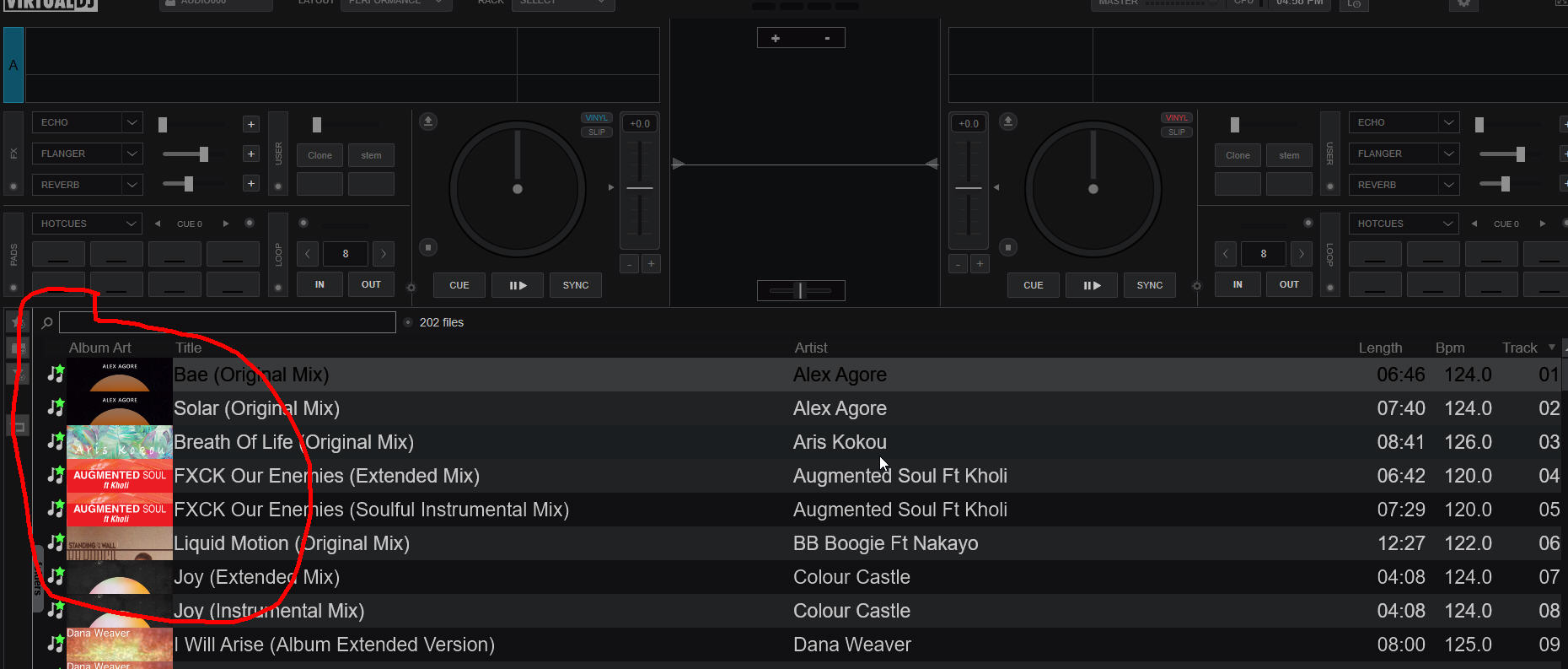Open left deck settings gear

[411, 288]
